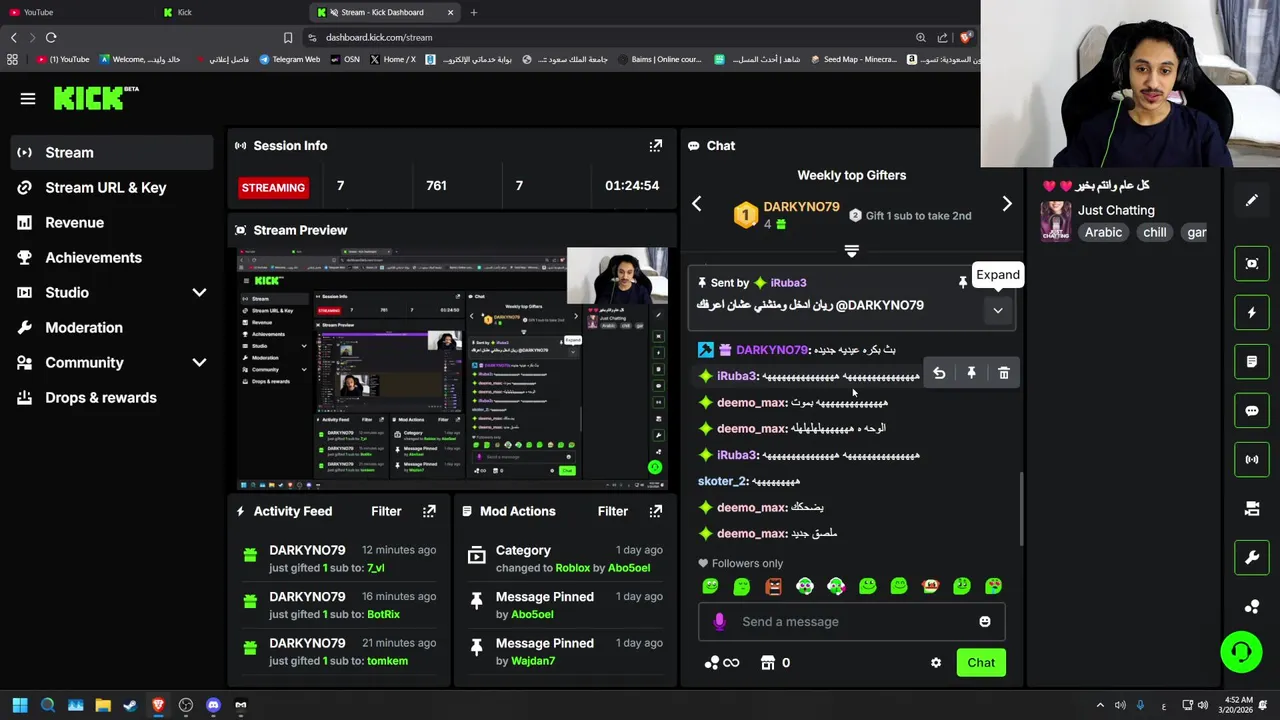
Task: Open the hamburger menu next to the Kick logo
Action: click(28, 98)
